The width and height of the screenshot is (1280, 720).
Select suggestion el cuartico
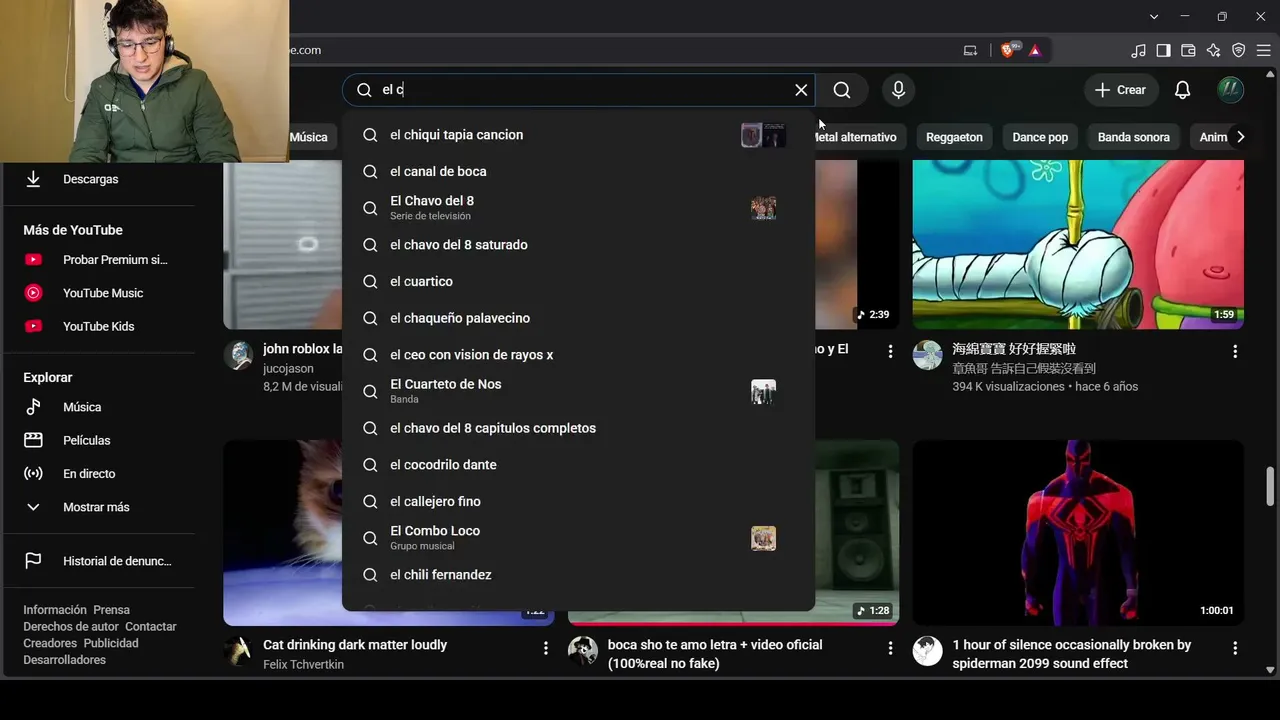point(578,281)
